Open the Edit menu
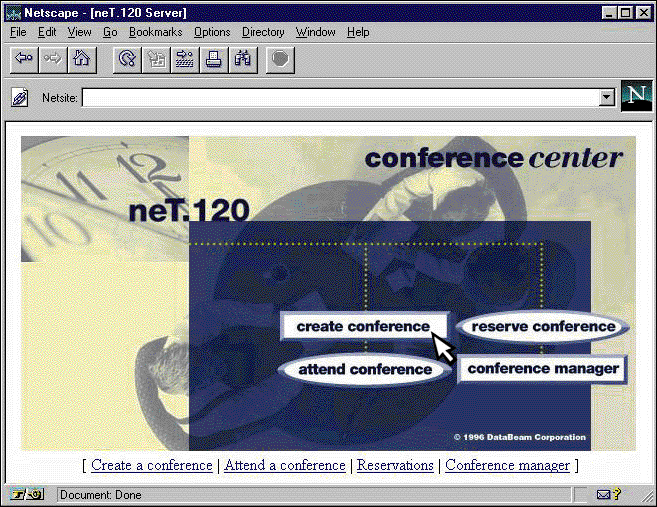 (x=47, y=32)
